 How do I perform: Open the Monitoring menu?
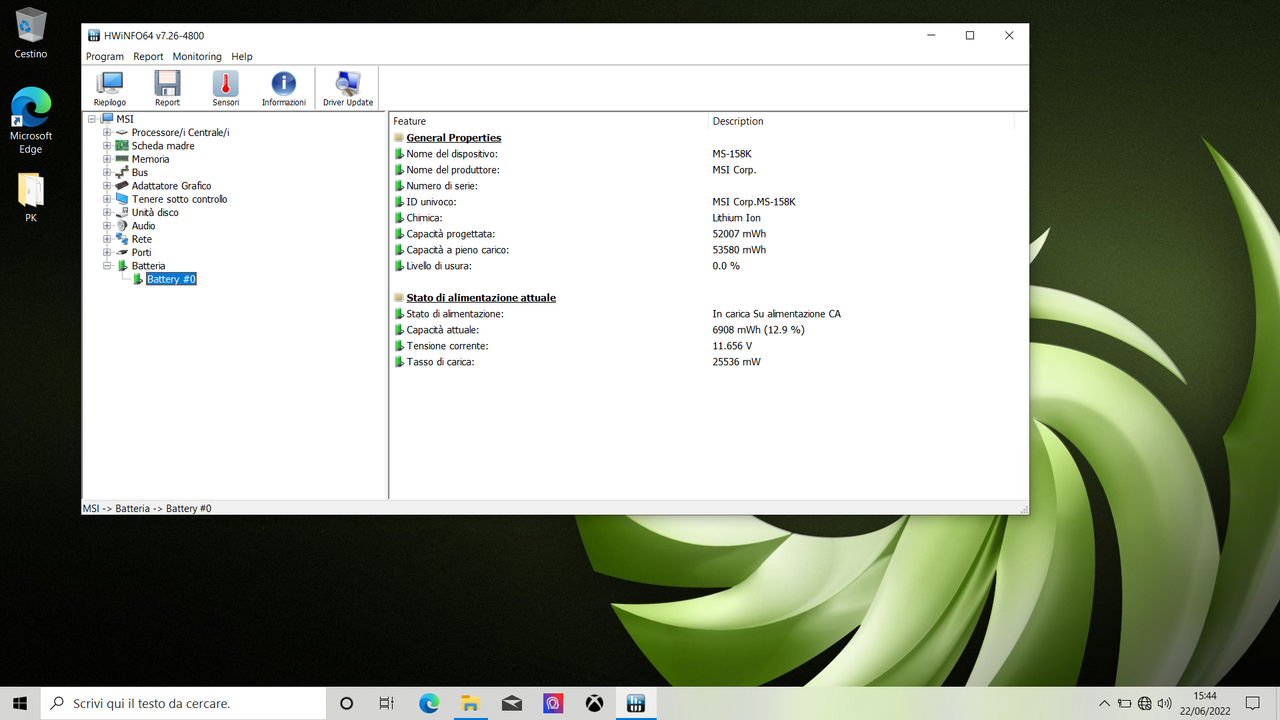click(x=196, y=56)
